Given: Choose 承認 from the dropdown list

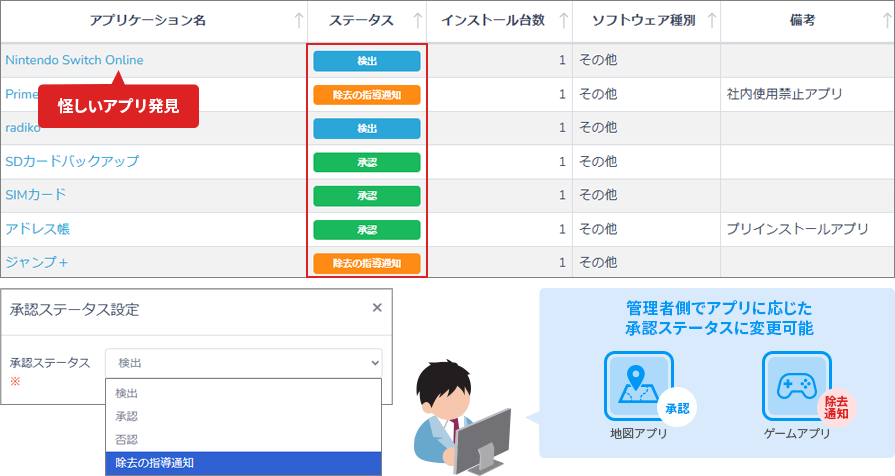Looking at the screenshot, I should (244, 416).
